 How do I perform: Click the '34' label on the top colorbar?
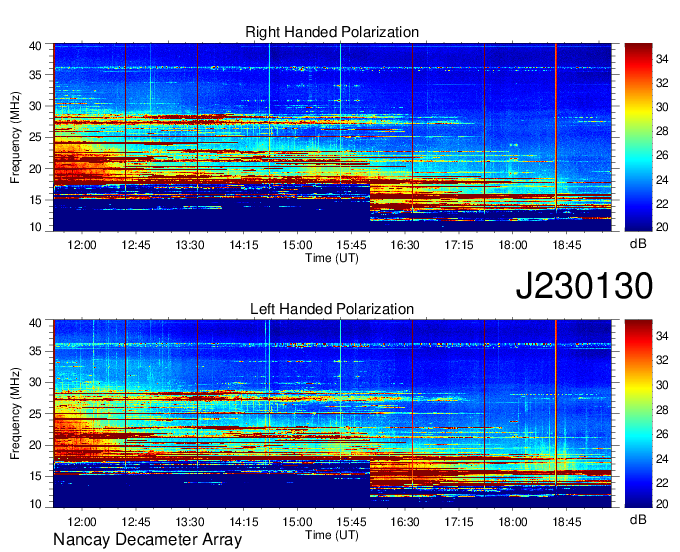point(662,59)
